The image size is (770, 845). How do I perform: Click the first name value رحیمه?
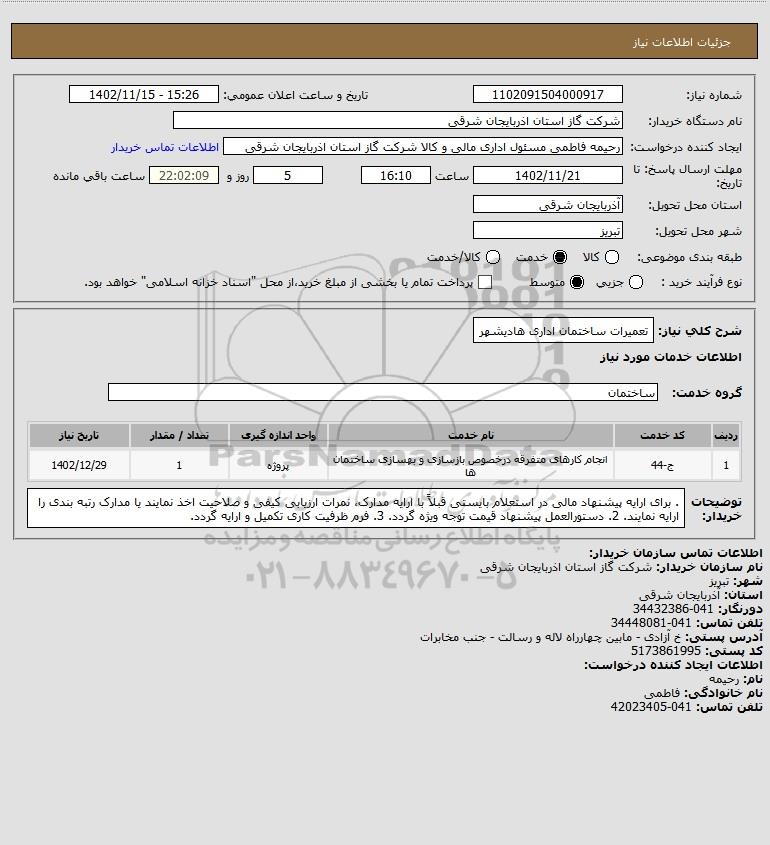pos(724,679)
